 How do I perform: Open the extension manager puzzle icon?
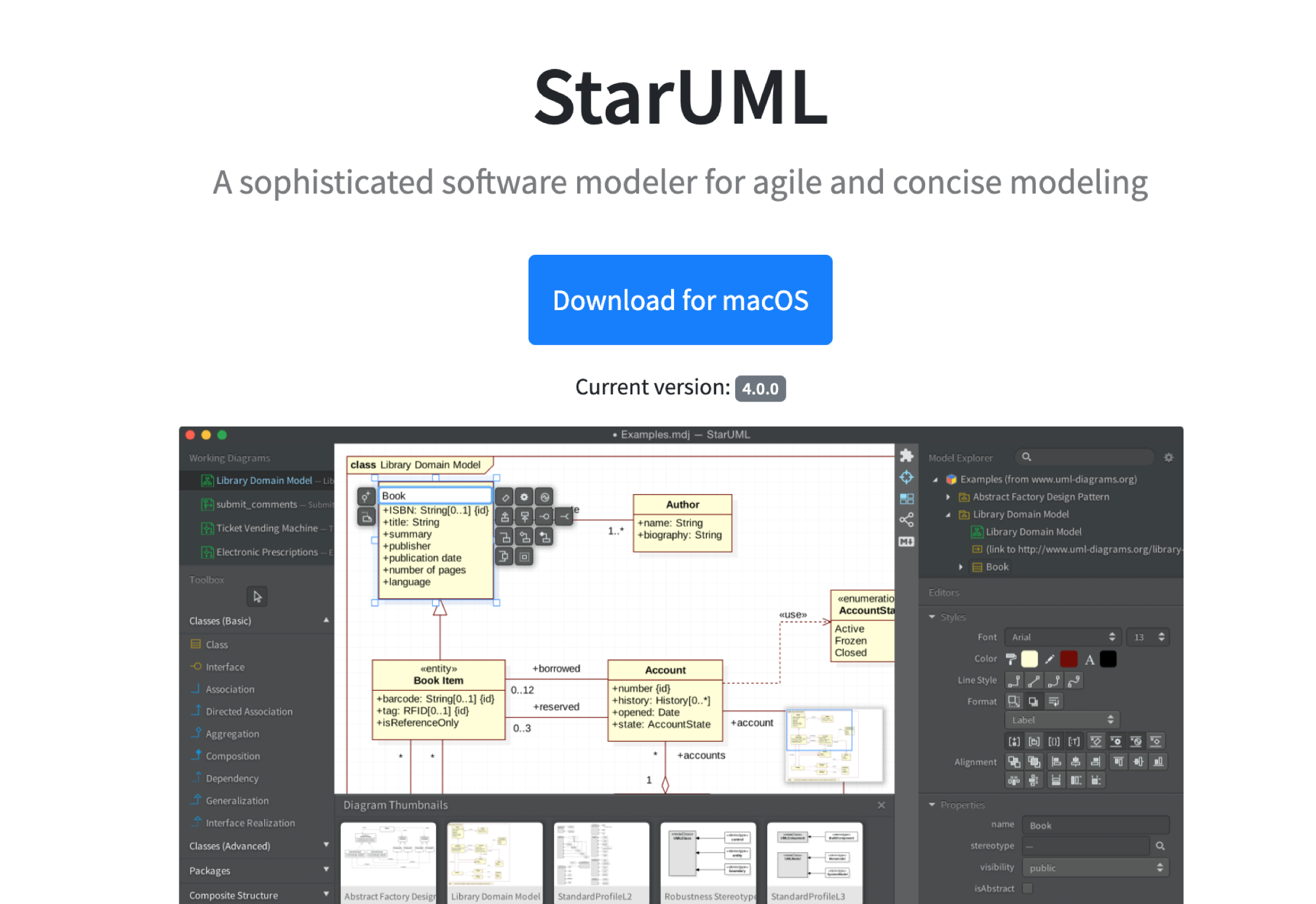[906, 456]
